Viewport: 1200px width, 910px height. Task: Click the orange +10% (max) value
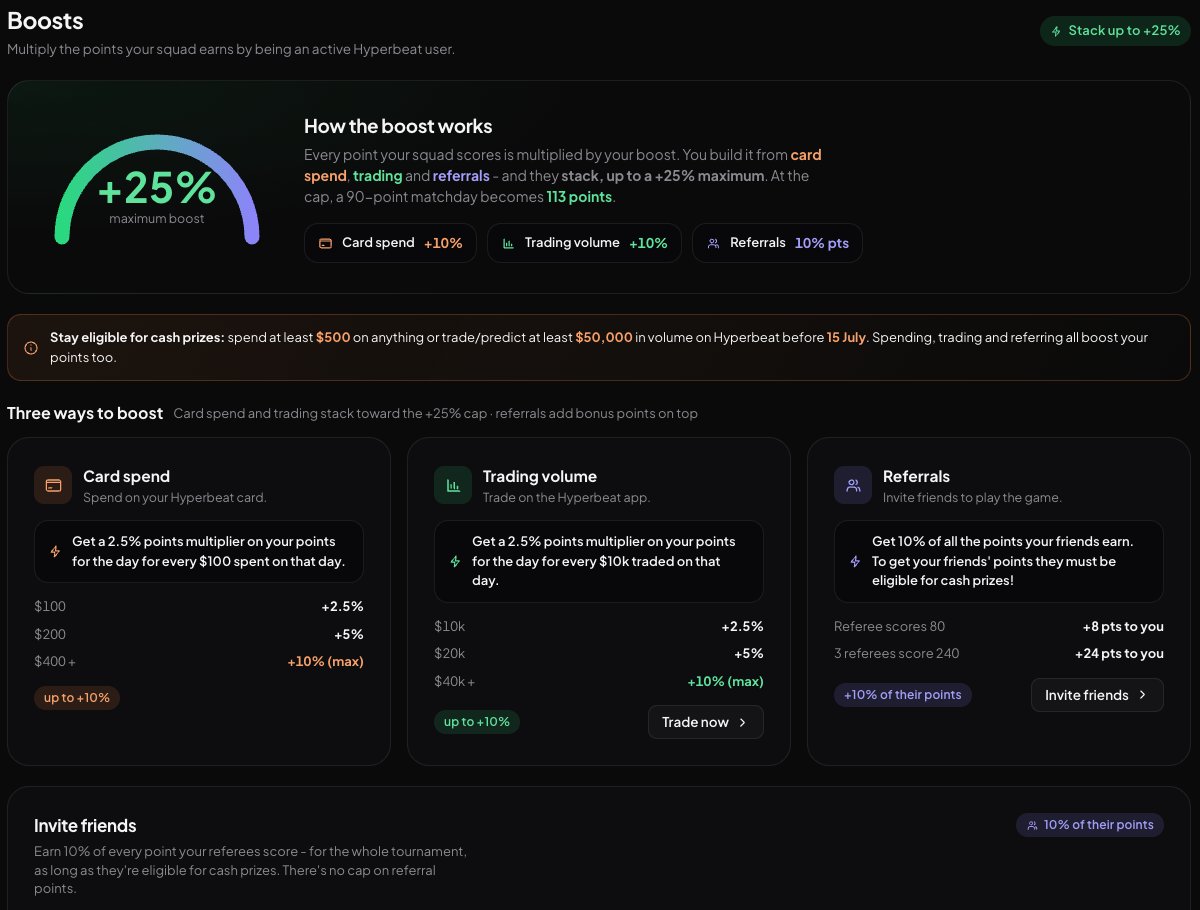point(325,662)
